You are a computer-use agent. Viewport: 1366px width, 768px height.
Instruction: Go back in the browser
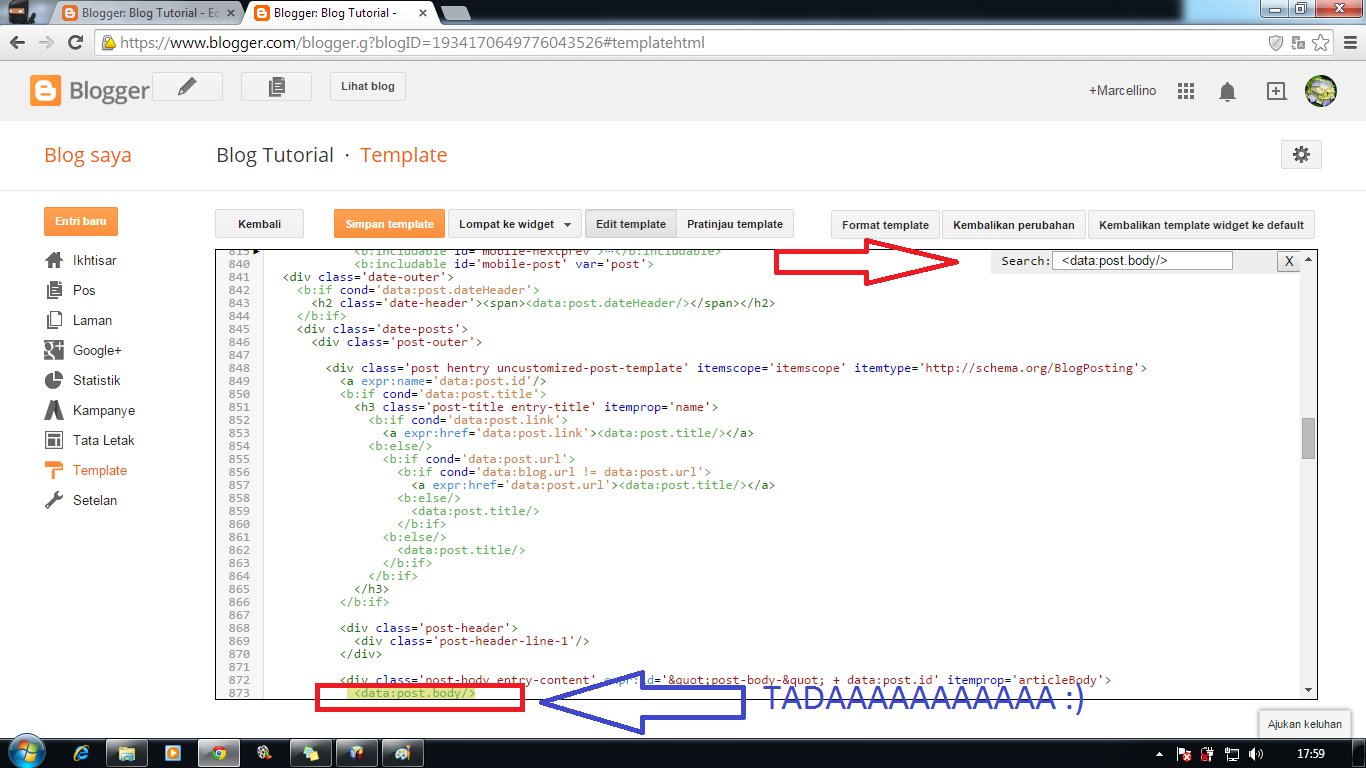coord(17,43)
